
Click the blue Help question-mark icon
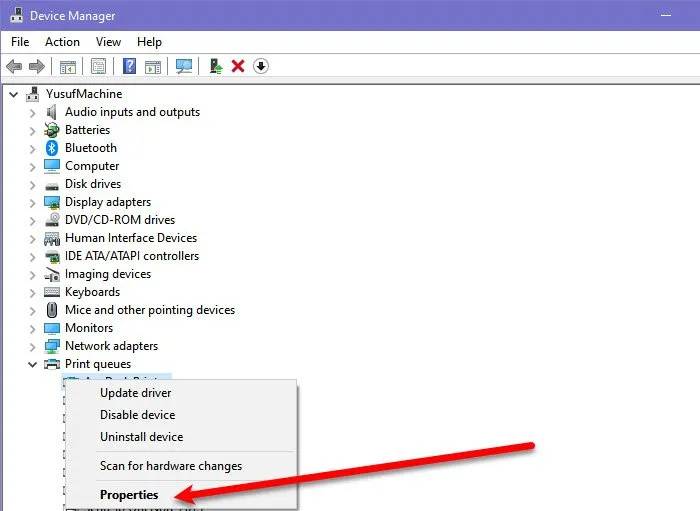[129, 66]
